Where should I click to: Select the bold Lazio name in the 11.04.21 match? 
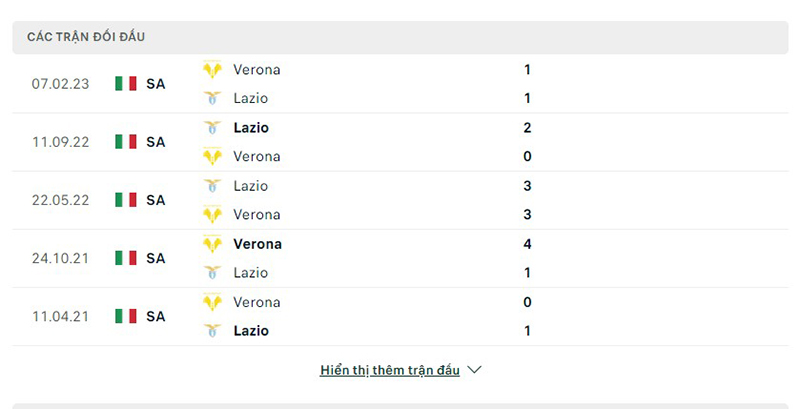click(x=251, y=331)
